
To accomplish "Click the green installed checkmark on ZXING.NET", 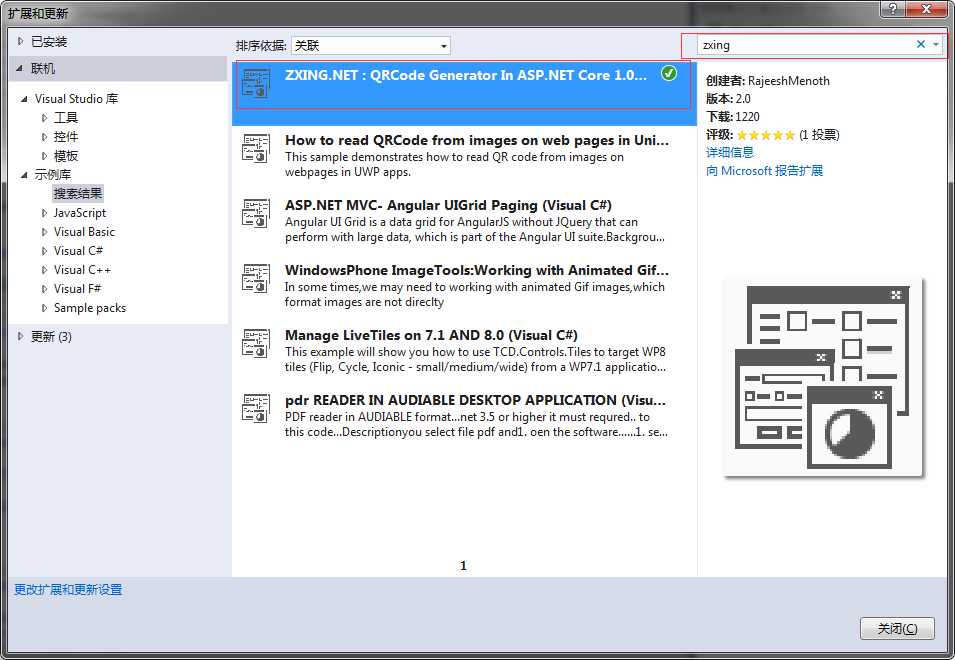I will (669, 74).
